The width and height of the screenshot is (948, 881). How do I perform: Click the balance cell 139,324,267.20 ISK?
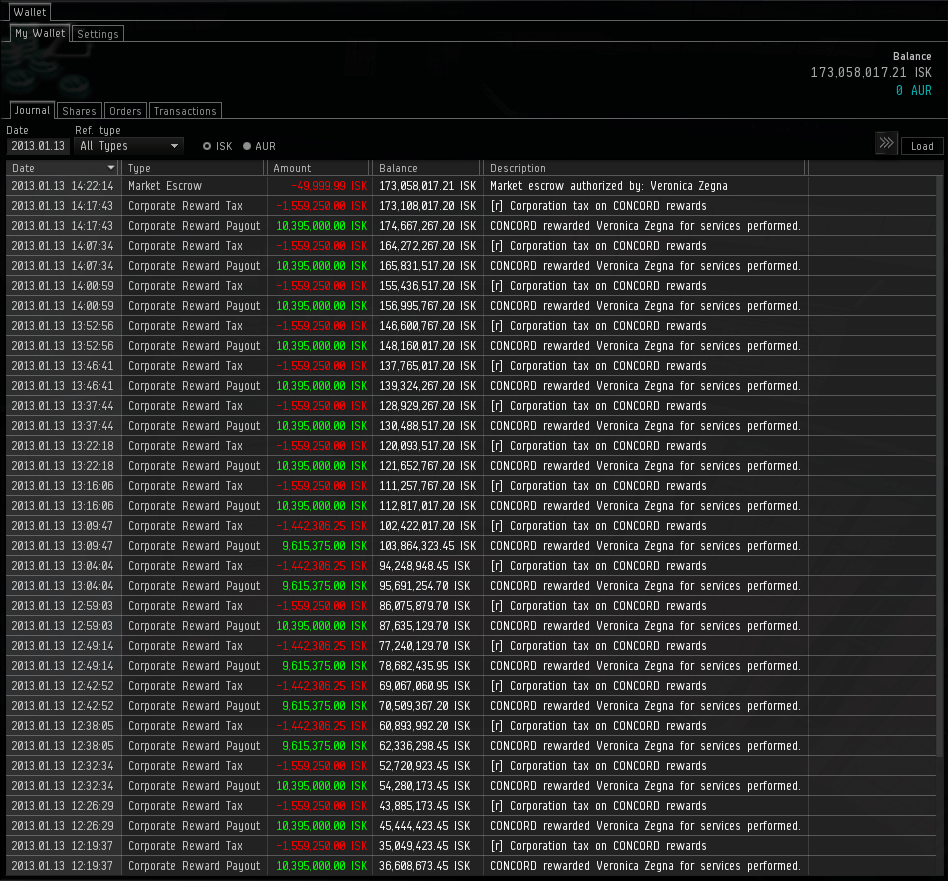pos(427,385)
